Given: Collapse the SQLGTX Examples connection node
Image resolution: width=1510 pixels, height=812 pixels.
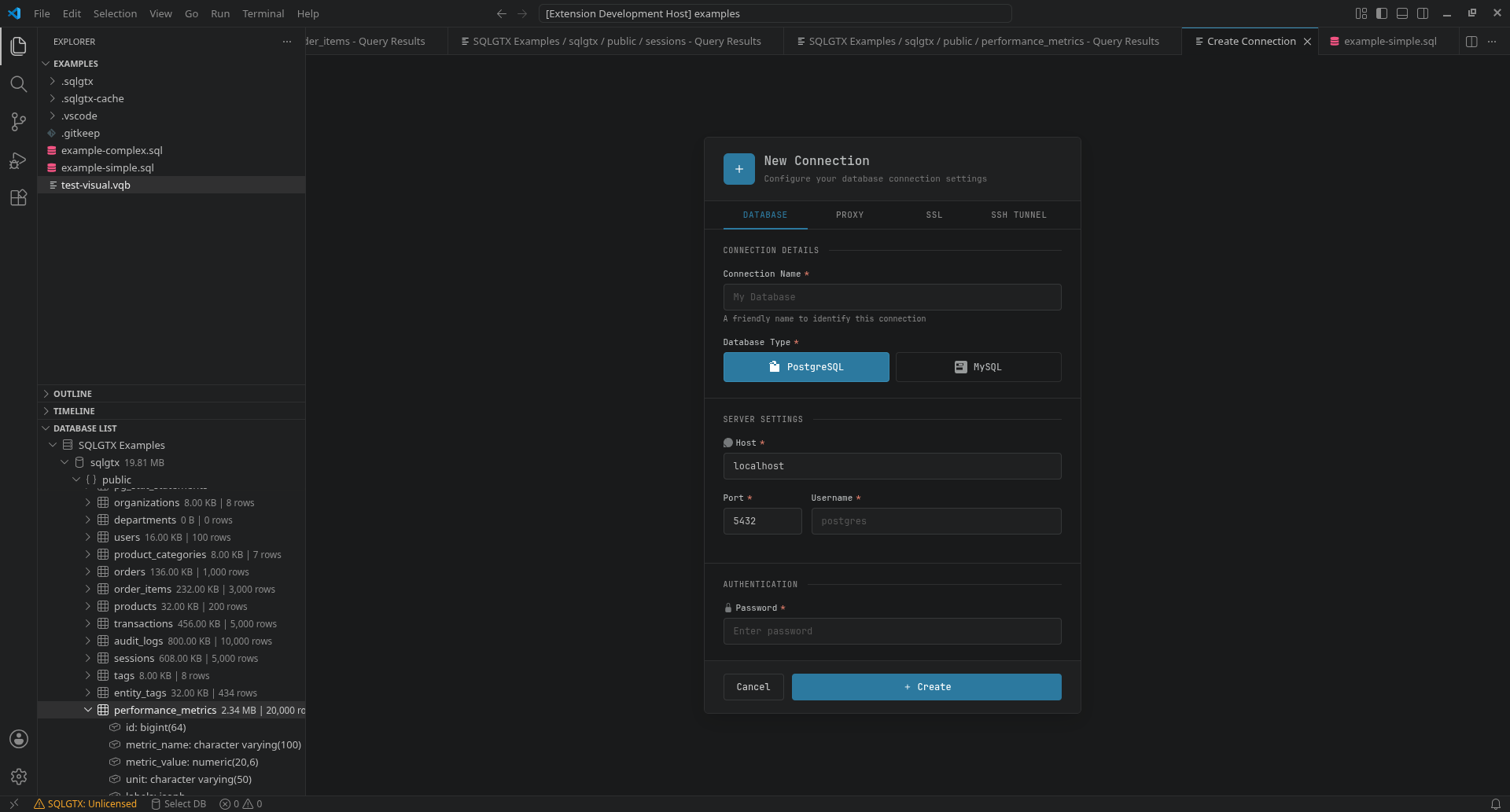Looking at the screenshot, I should click(x=53, y=445).
